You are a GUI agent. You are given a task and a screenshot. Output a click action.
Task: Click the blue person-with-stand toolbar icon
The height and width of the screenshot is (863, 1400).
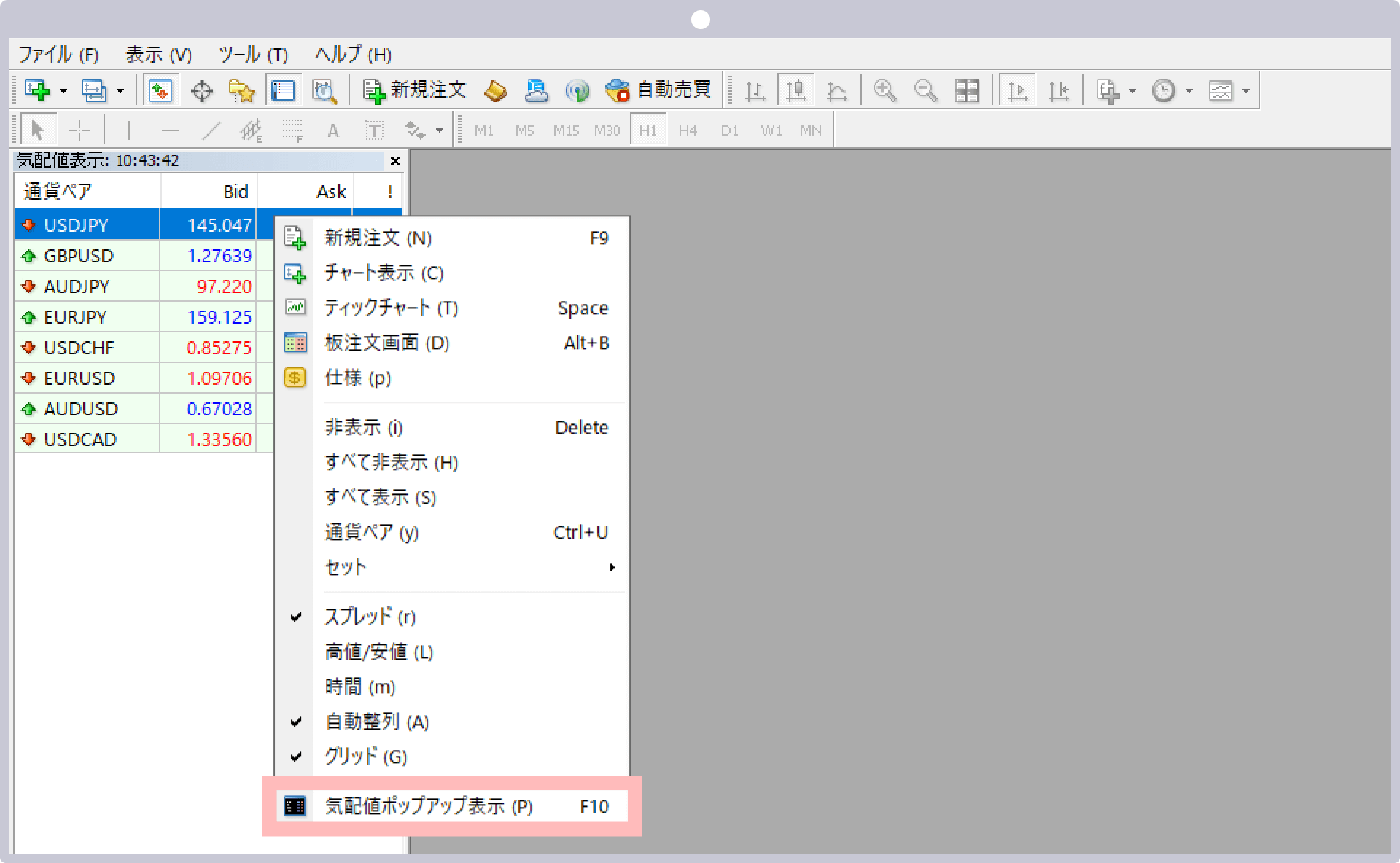coord(537,90)
